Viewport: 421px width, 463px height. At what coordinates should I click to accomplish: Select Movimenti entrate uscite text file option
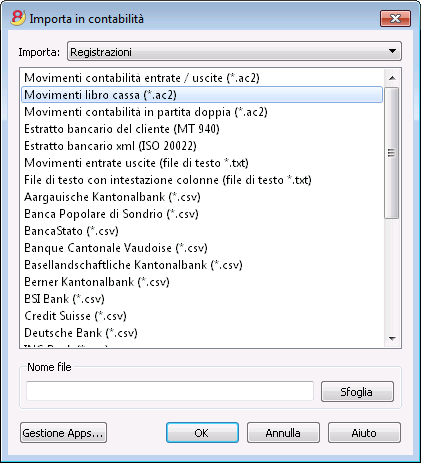(136, 163)
